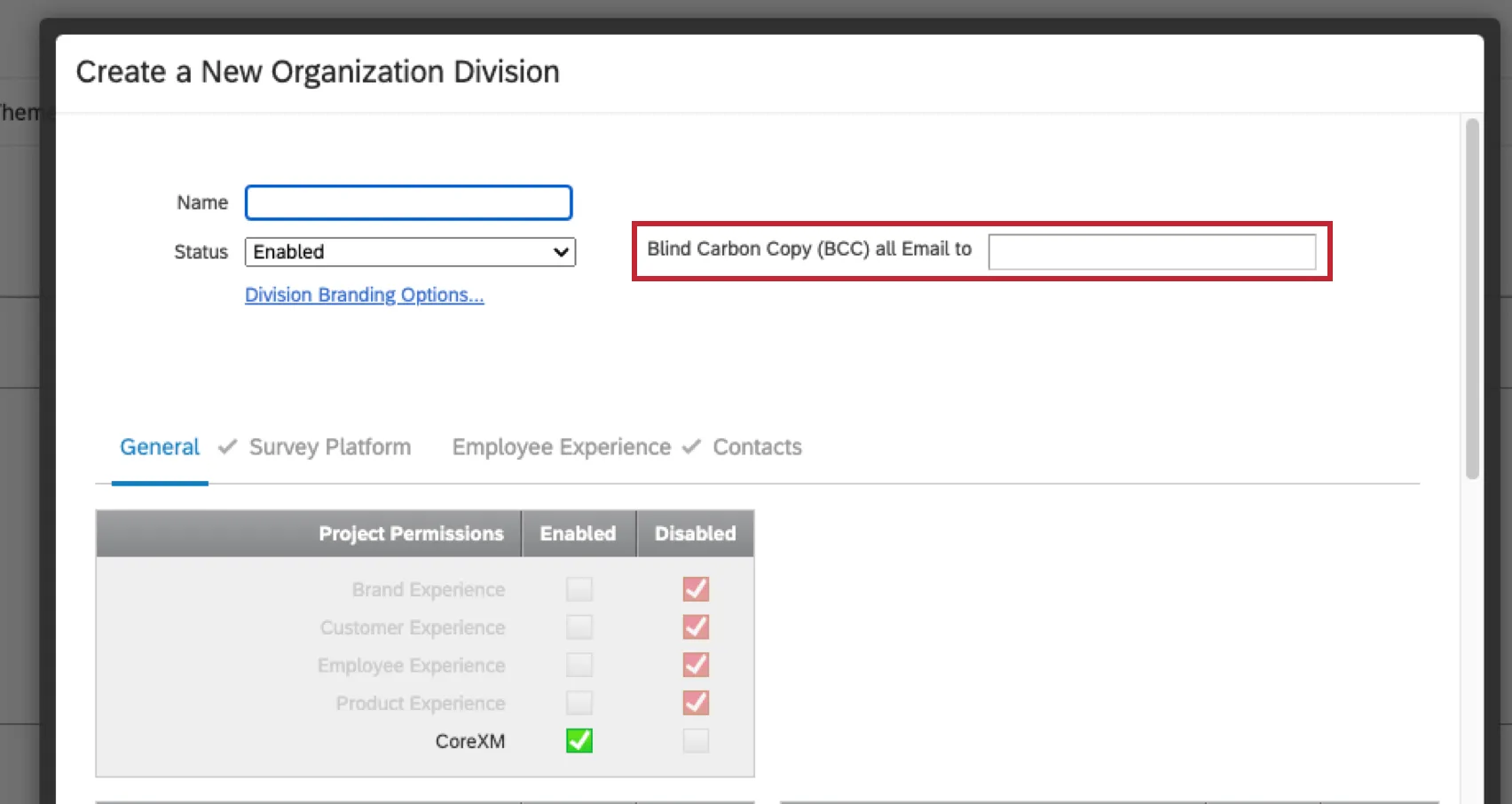Click the checkmark icon beside Contacts

(690, 446)
